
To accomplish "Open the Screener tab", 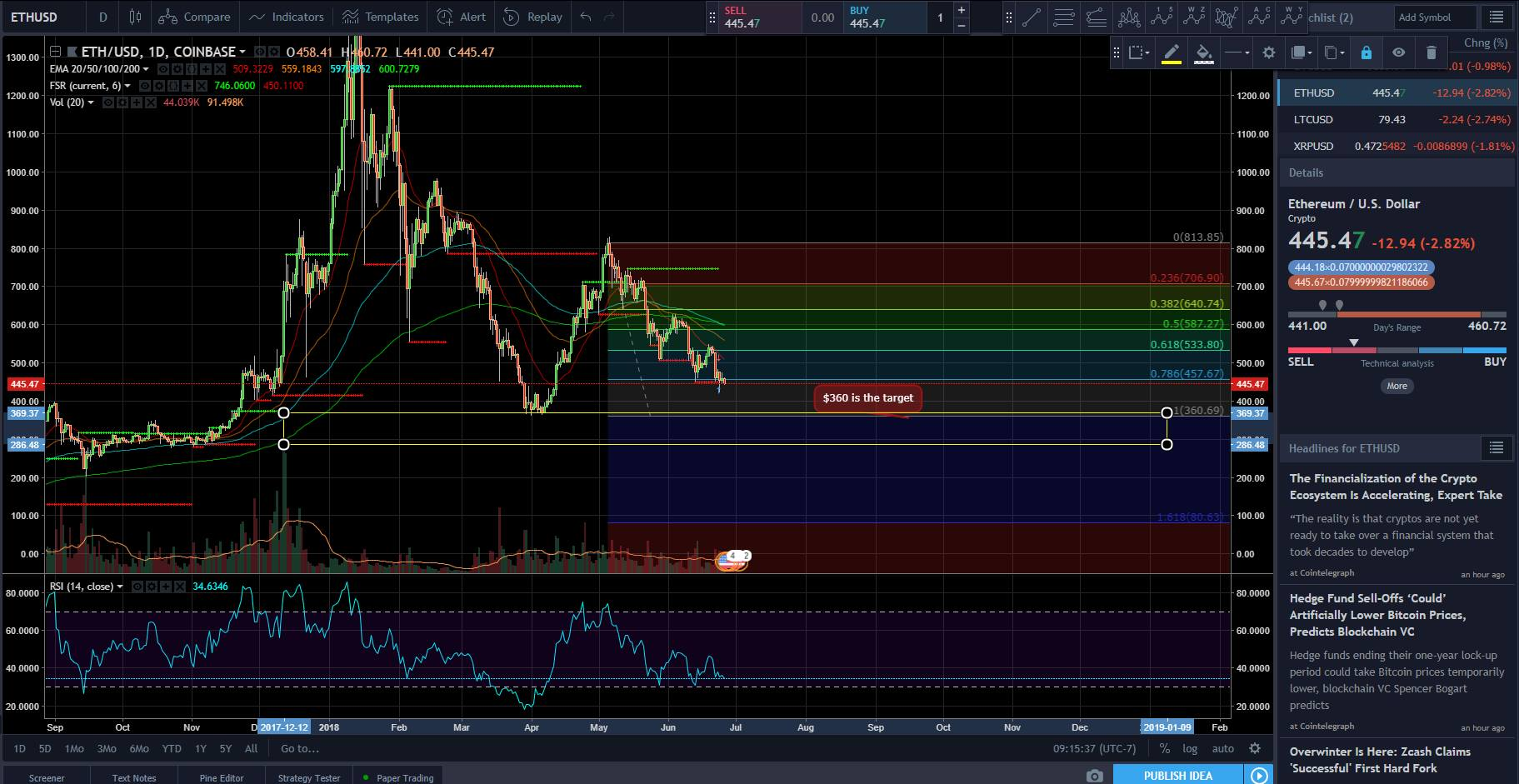I will tap(47, 777).
